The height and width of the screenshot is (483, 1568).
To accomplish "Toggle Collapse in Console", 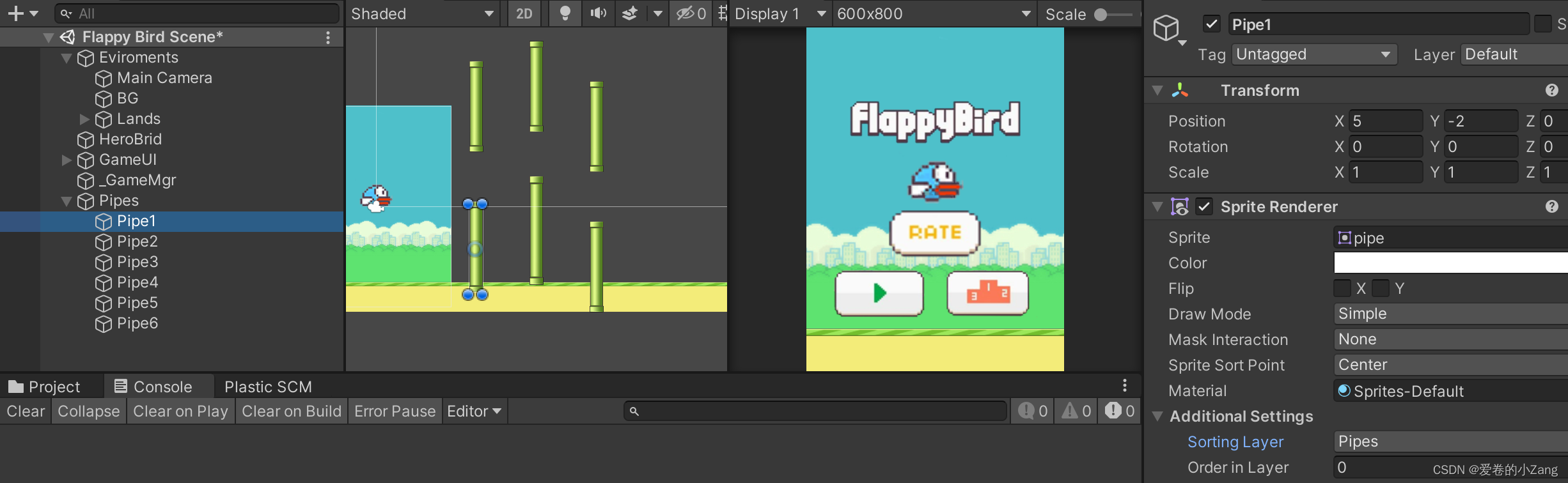I will [89, 411].
